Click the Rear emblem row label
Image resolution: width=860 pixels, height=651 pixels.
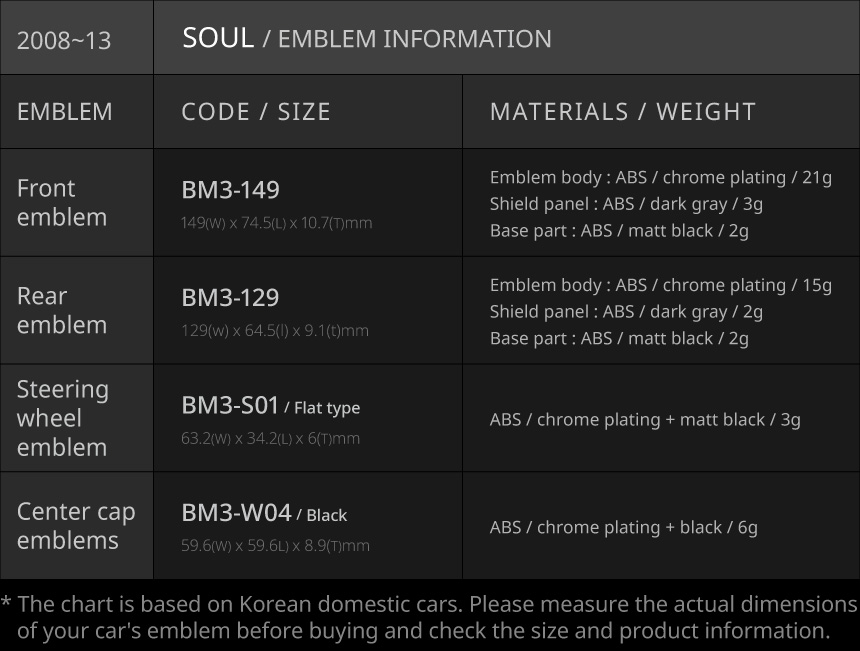coord(62,310)
